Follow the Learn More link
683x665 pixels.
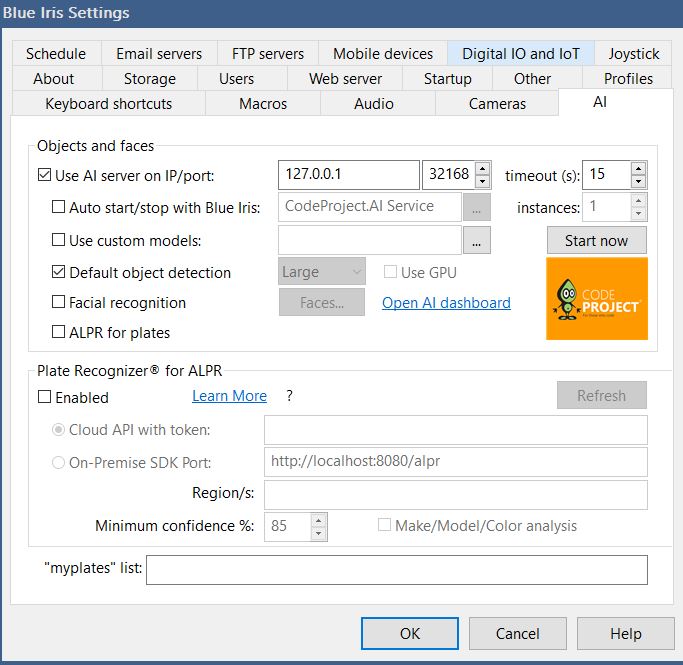tap(230, 395)
